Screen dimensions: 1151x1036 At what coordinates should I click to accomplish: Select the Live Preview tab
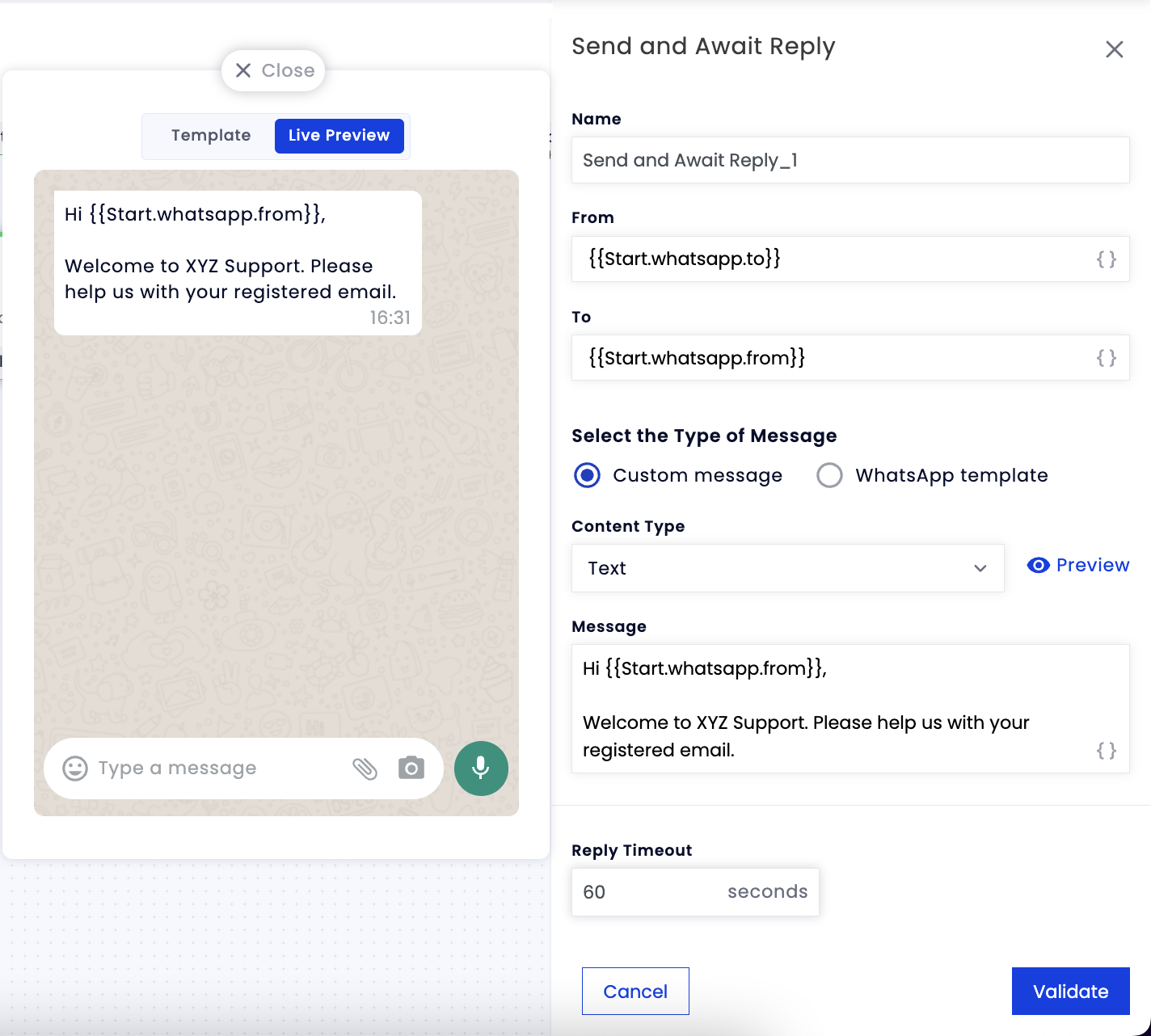pyautogui.click(x=339, y=135)
